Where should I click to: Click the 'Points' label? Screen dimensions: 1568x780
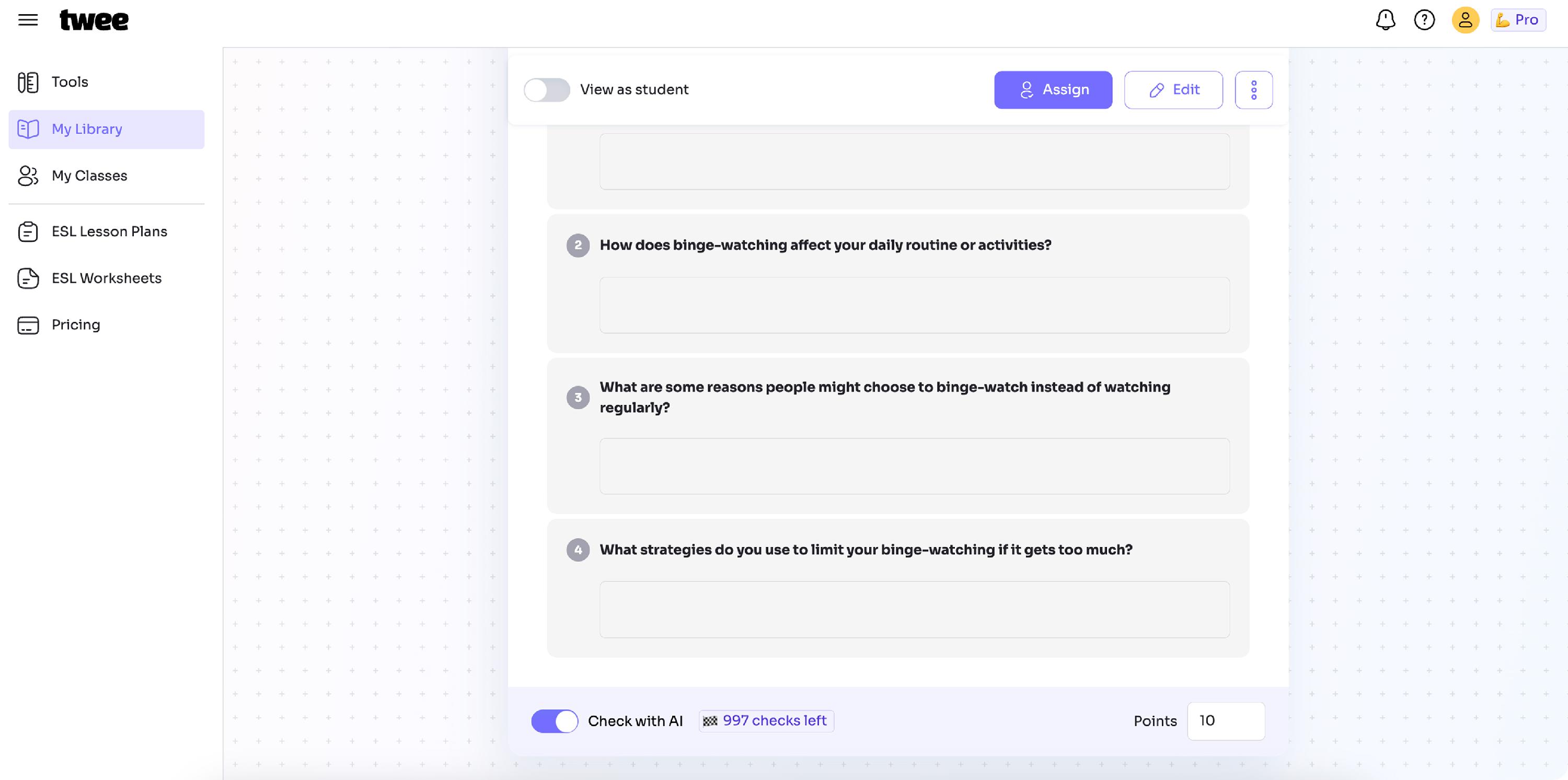coord(1155,721)
